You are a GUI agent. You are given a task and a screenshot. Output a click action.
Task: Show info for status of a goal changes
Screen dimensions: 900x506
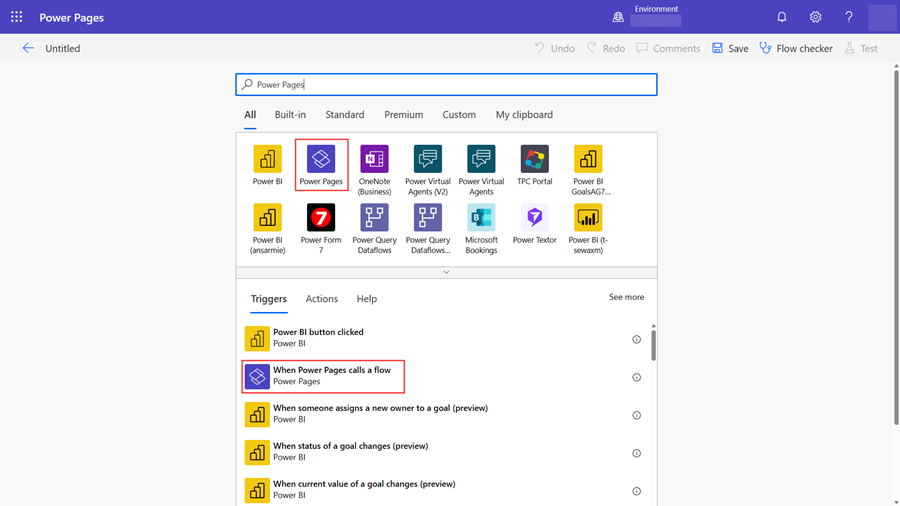637,453
